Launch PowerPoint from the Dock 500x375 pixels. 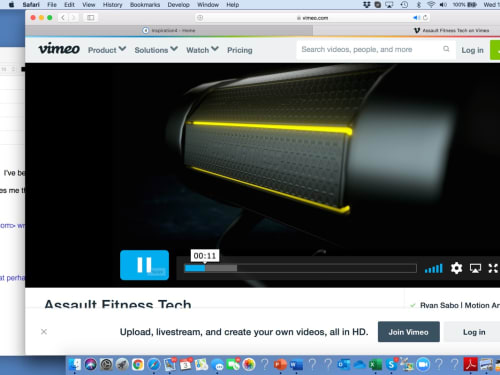coord(280,364)
